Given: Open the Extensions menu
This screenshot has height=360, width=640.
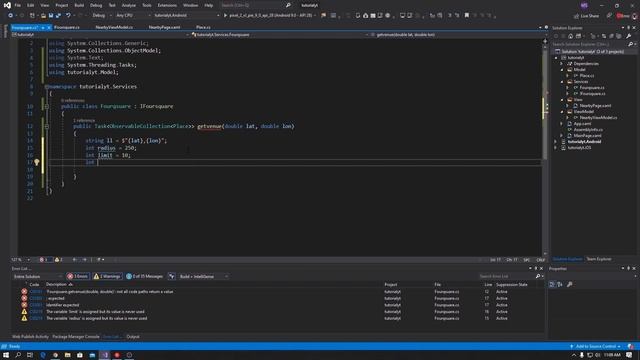Looking at the screenshot, I should tap(167, 5).
